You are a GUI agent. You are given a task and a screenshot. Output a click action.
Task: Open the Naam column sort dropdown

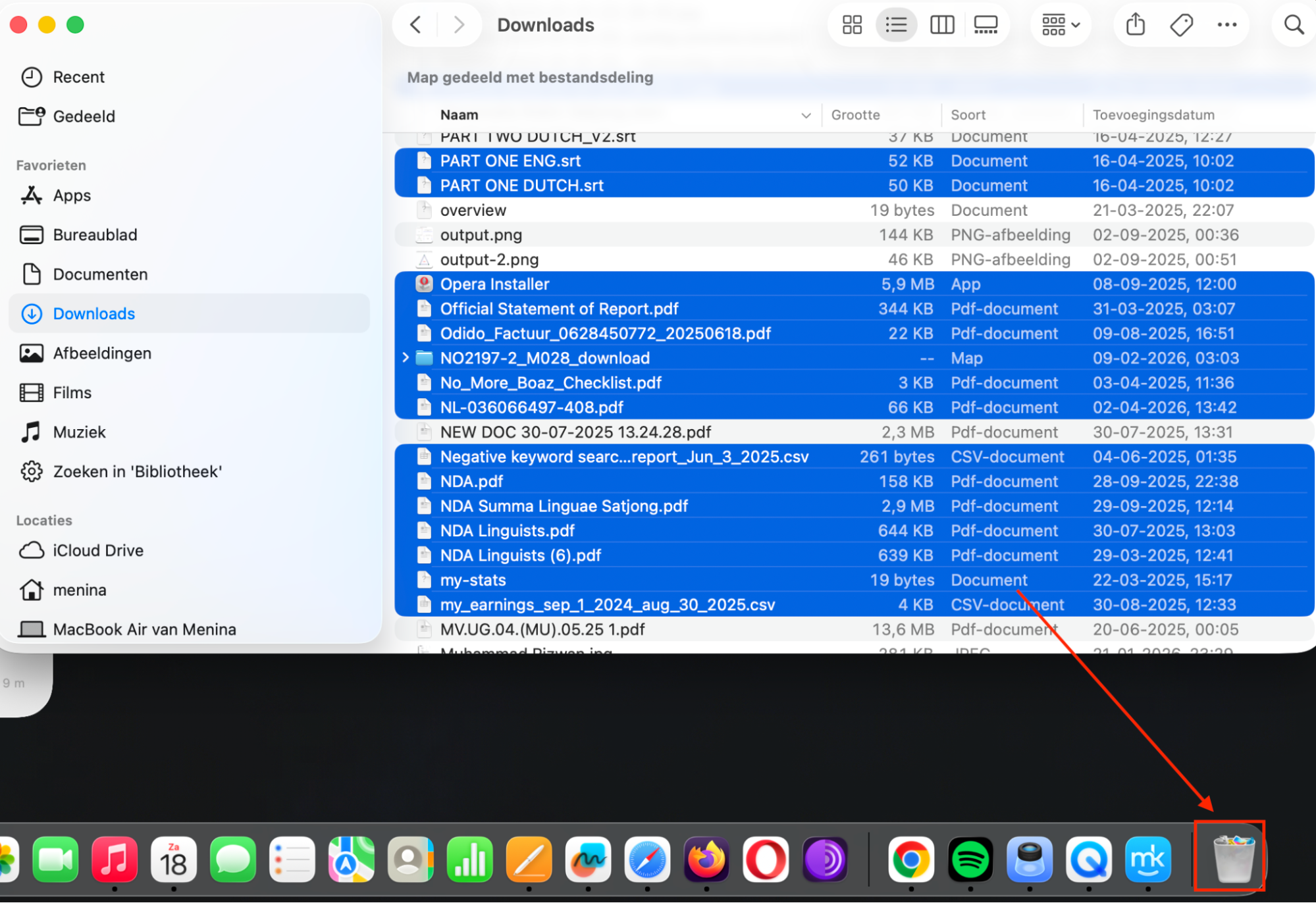click(x=806, y=115)
